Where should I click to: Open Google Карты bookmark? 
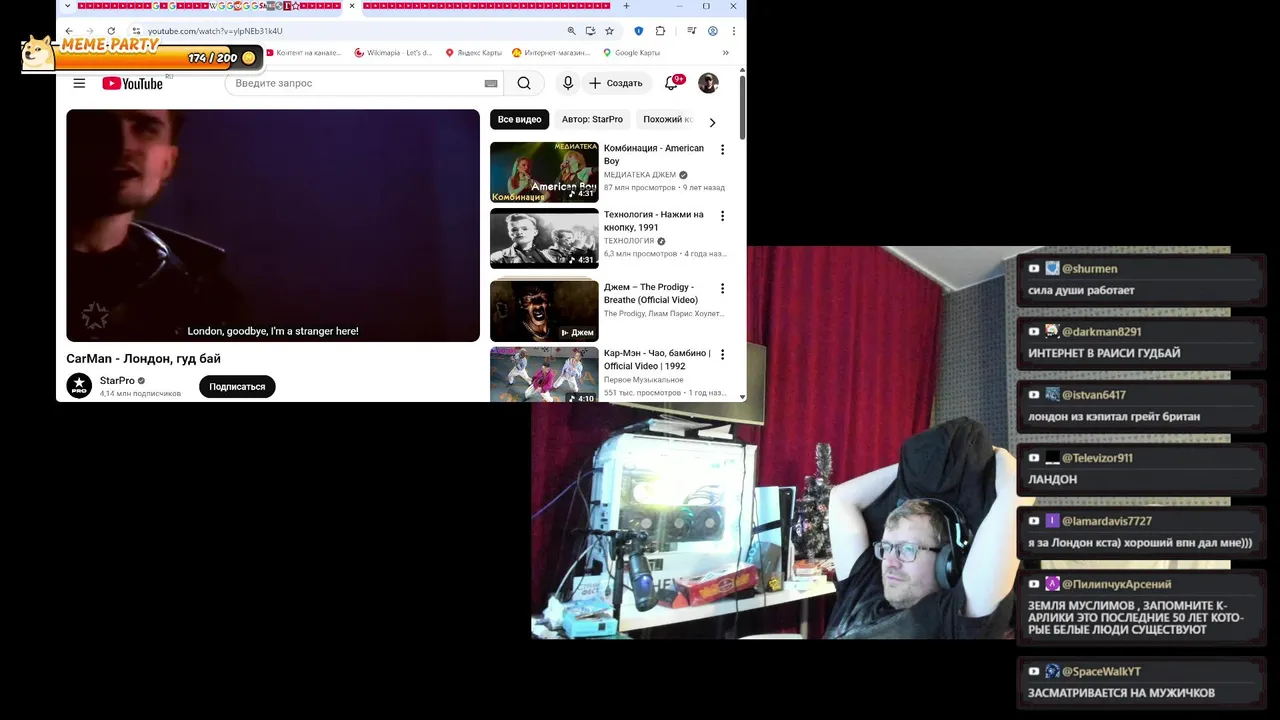631,53
